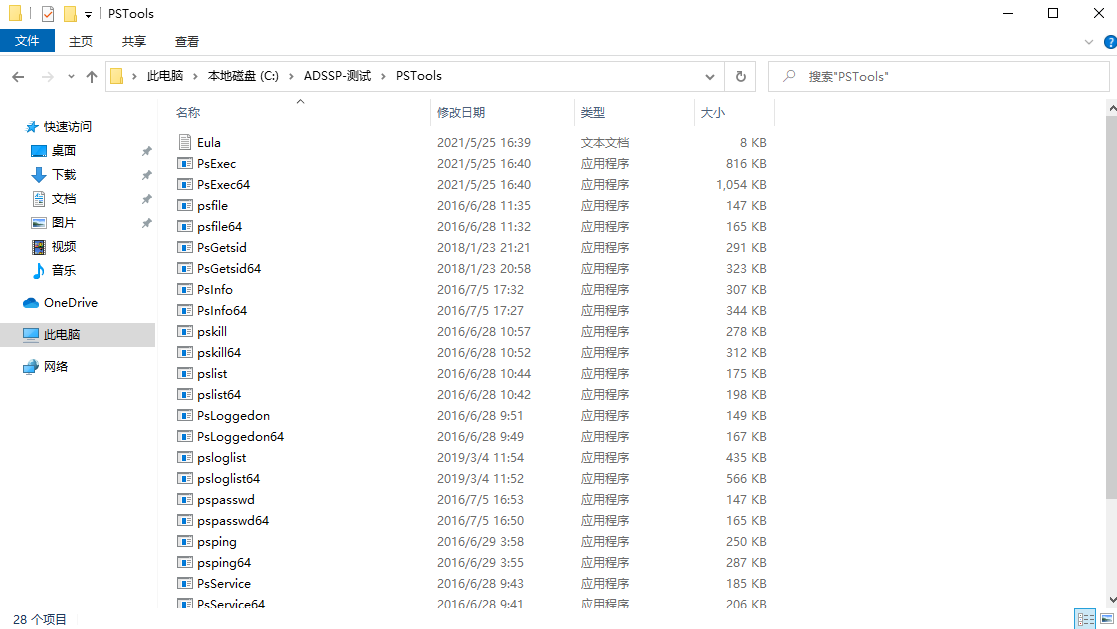This screenshot has height=629, width=1117.
Task: Select the pskill64 application file
Action: point(218,353)
